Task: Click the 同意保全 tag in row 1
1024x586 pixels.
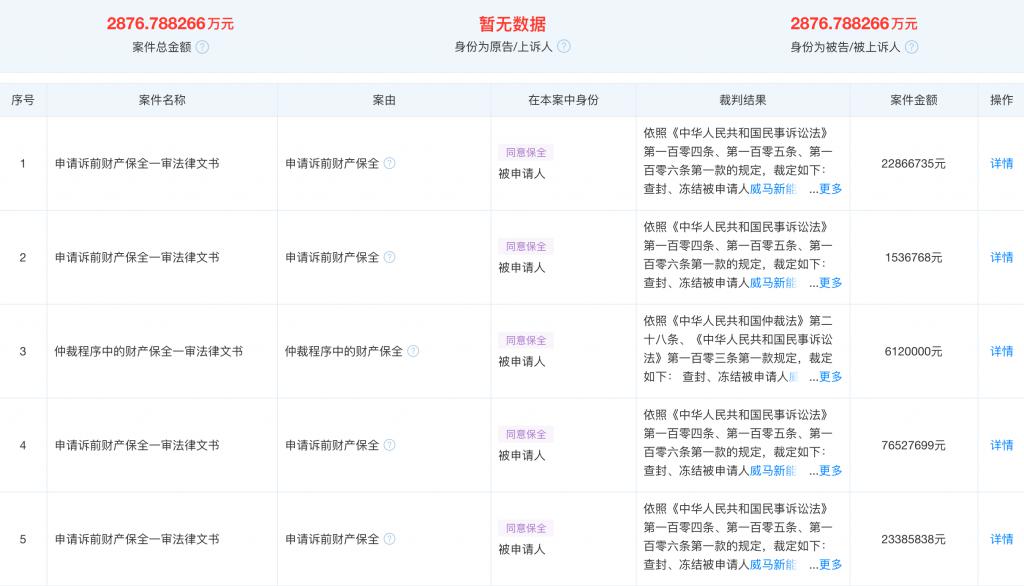Action: click(526, 152)
